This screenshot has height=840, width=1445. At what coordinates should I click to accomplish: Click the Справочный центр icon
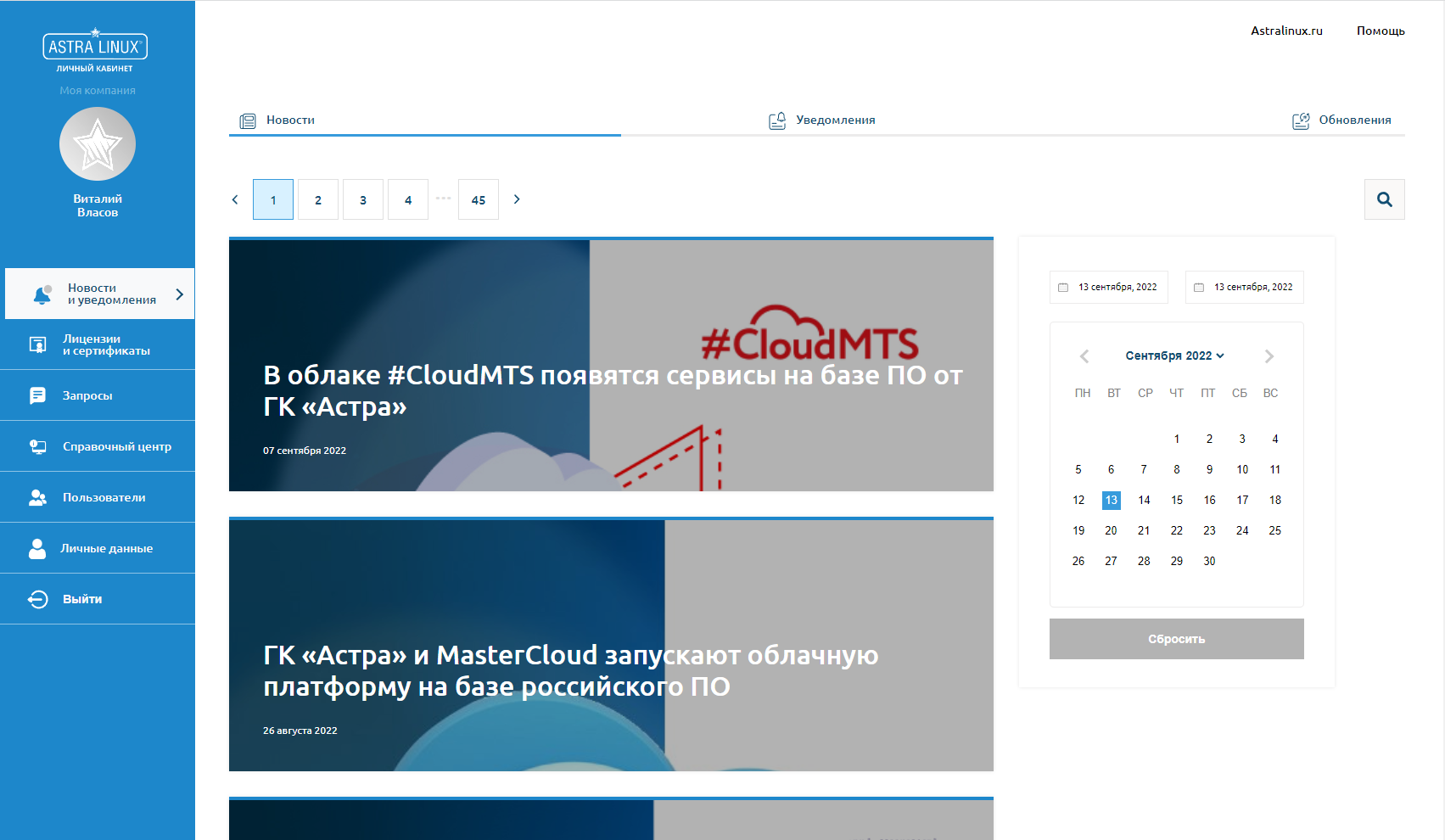pos(38,446)
